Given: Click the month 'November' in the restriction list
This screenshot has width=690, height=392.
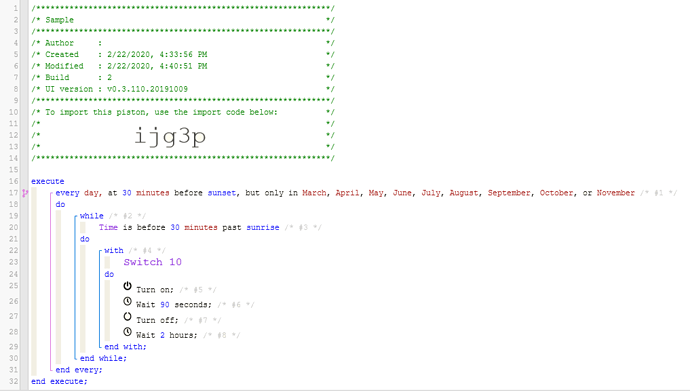Looking at the screenshot, I should (616, 193).
